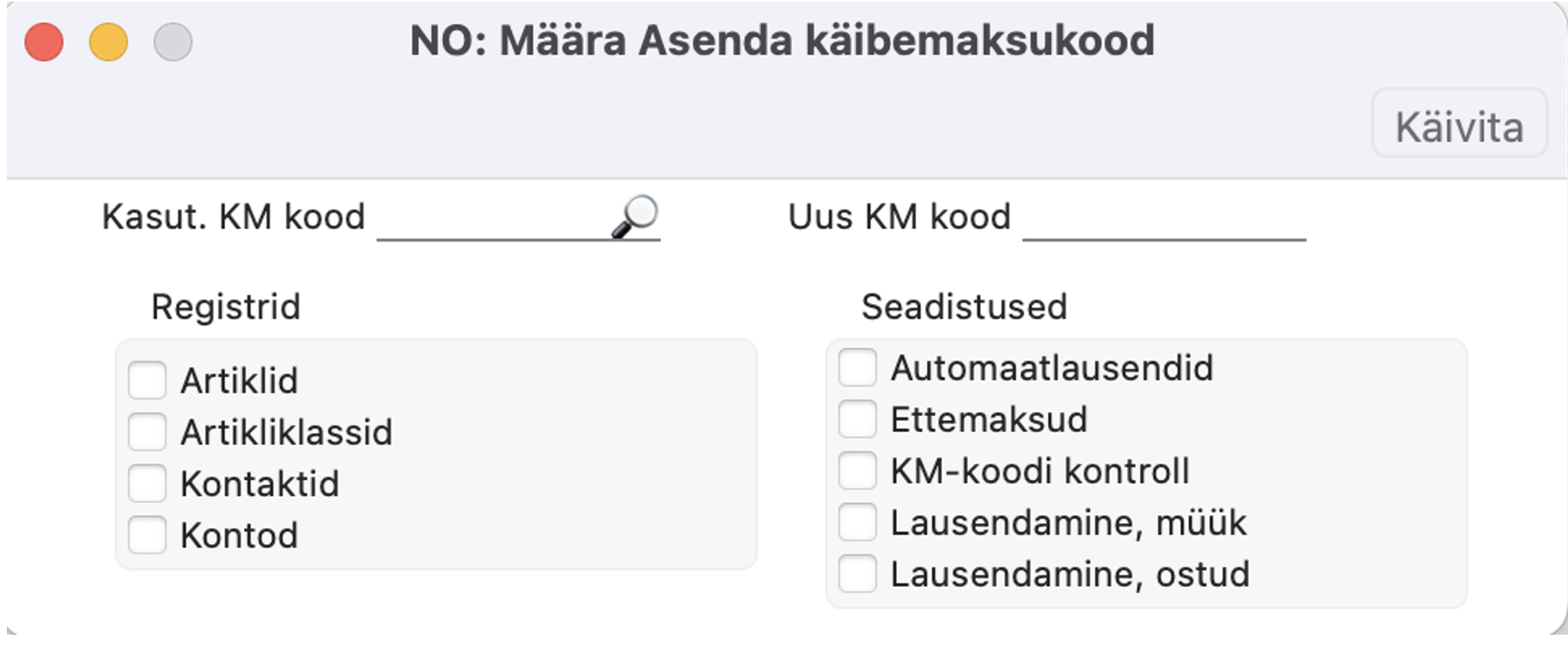This screenshot has width=1568, height=645.
Task: Click the Seadistused section heading
Action: click(x=964, y=307)
